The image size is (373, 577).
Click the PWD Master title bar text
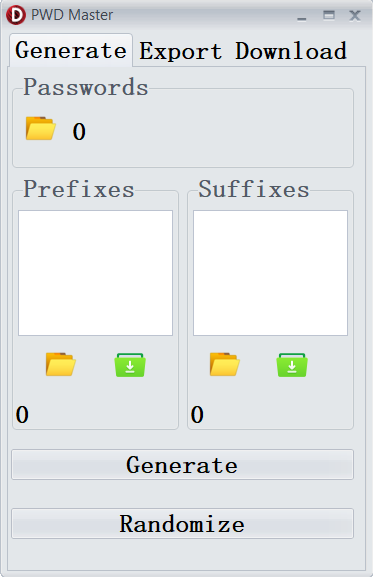click(x=72, y=15)
